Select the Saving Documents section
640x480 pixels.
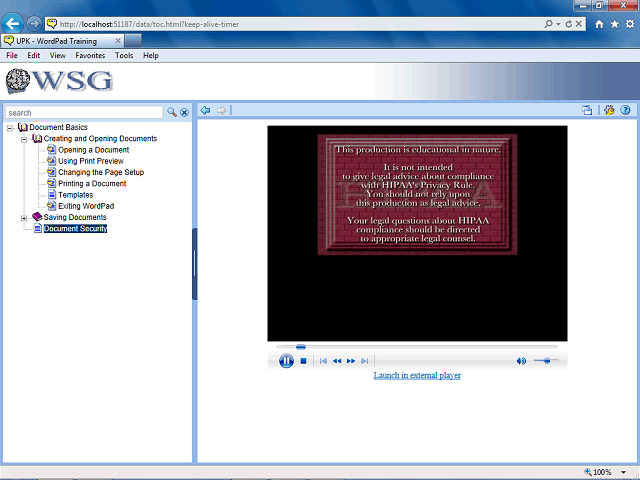click(75, 218)
